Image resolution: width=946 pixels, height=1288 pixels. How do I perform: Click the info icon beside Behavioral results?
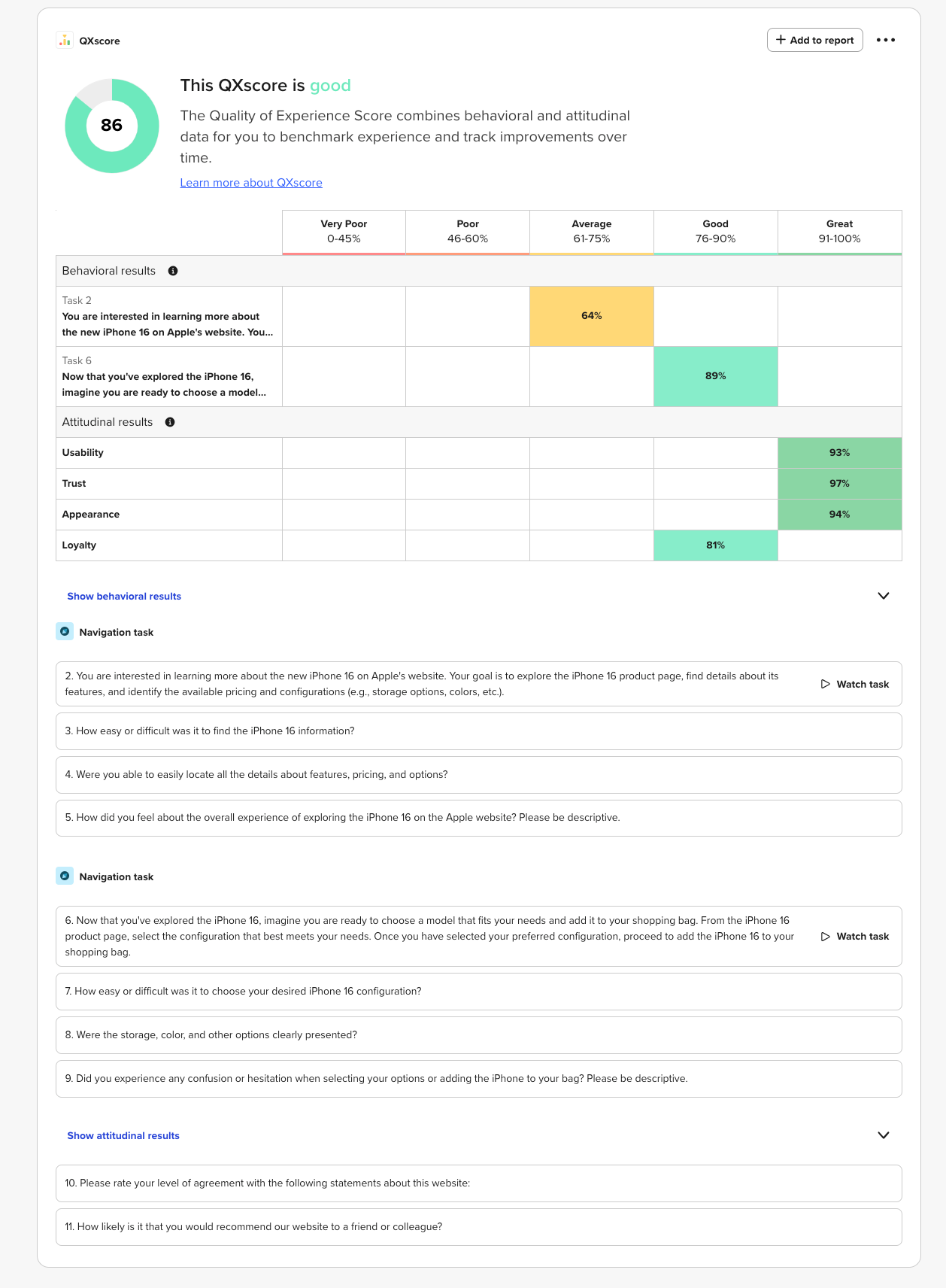(173, 271)
